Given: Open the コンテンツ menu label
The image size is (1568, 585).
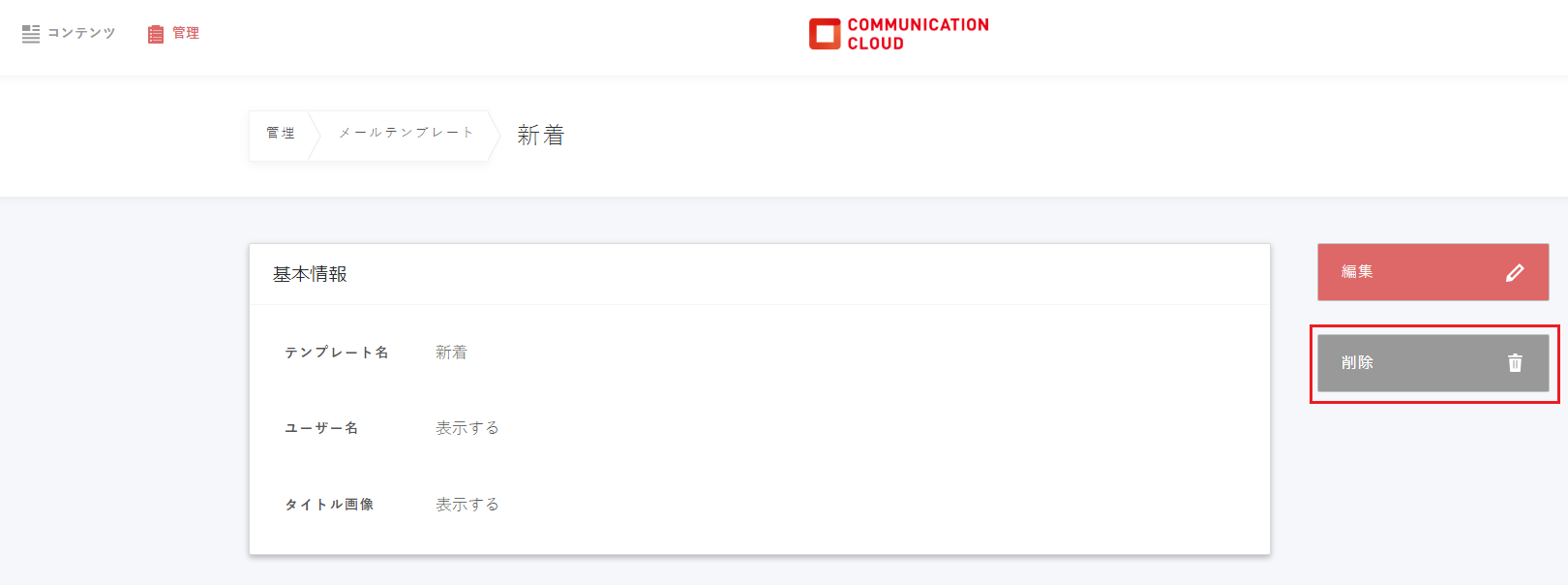Looking at the screenshot, I should point(81,33).
